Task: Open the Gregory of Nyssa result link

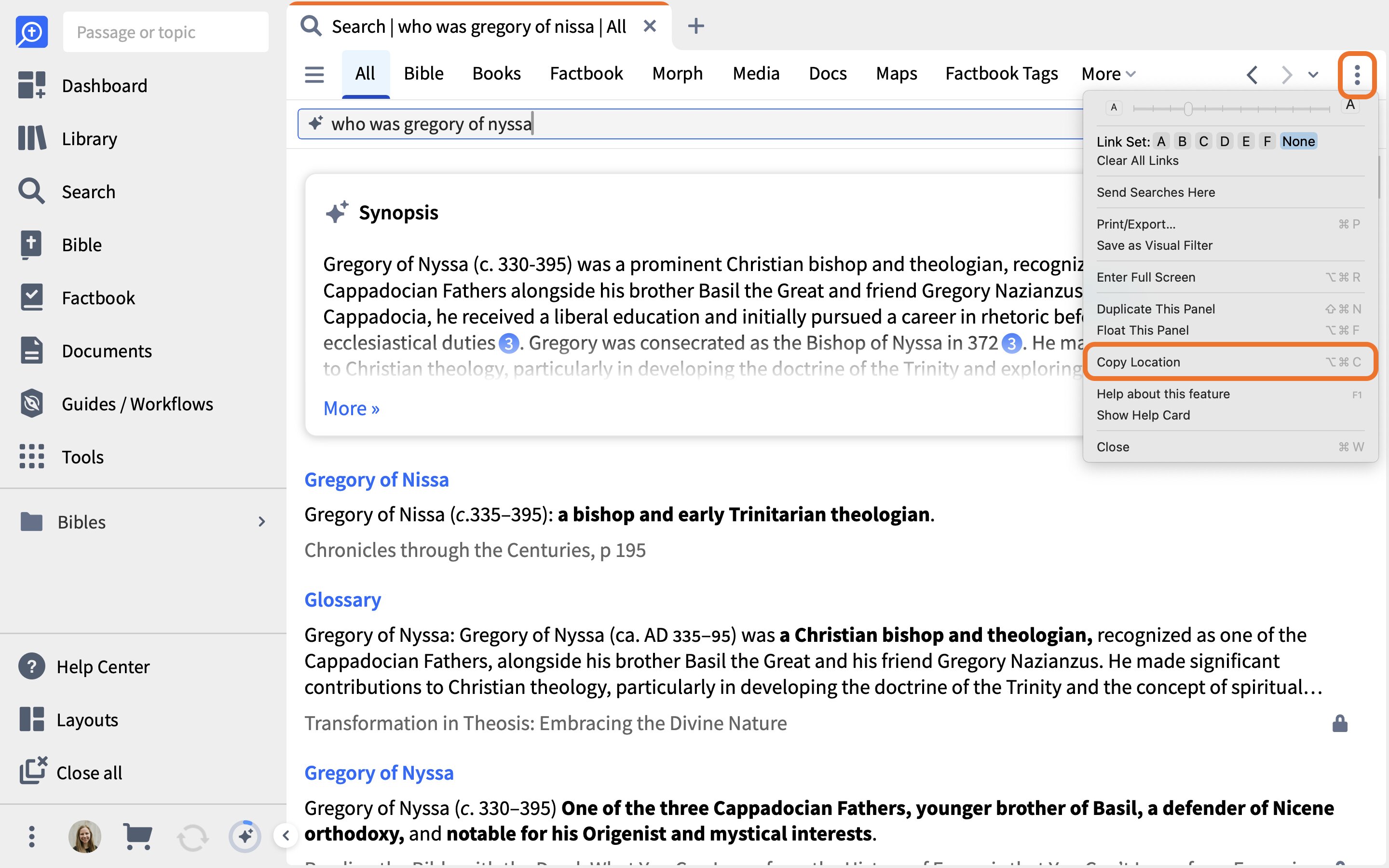Action: coord(379,773)
